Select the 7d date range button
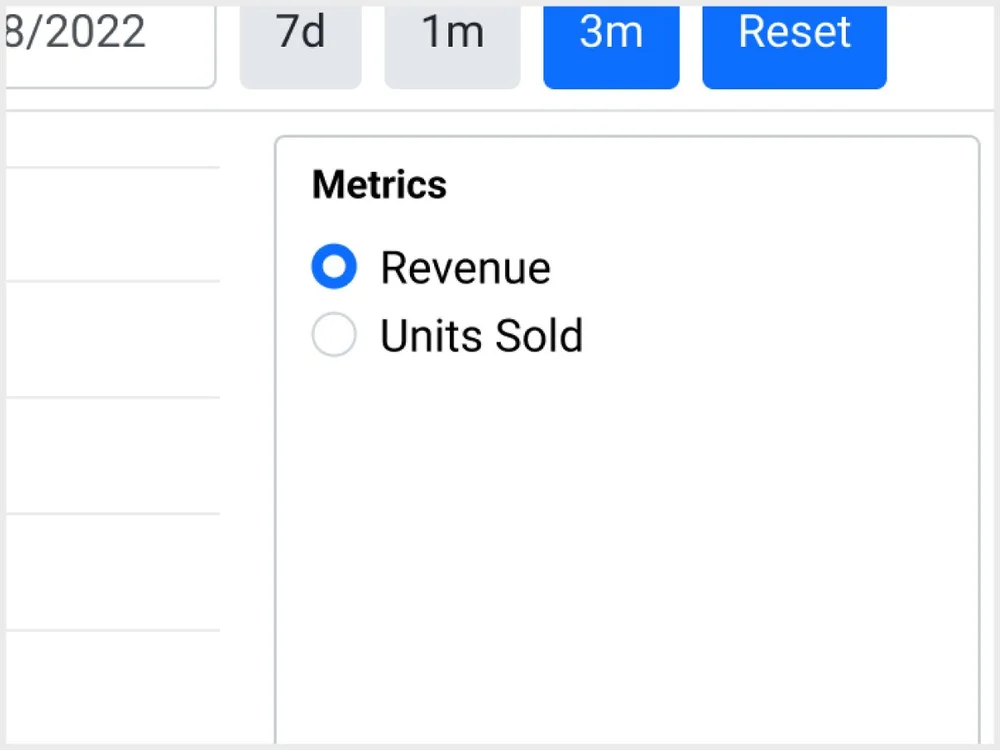 [300, 45]
